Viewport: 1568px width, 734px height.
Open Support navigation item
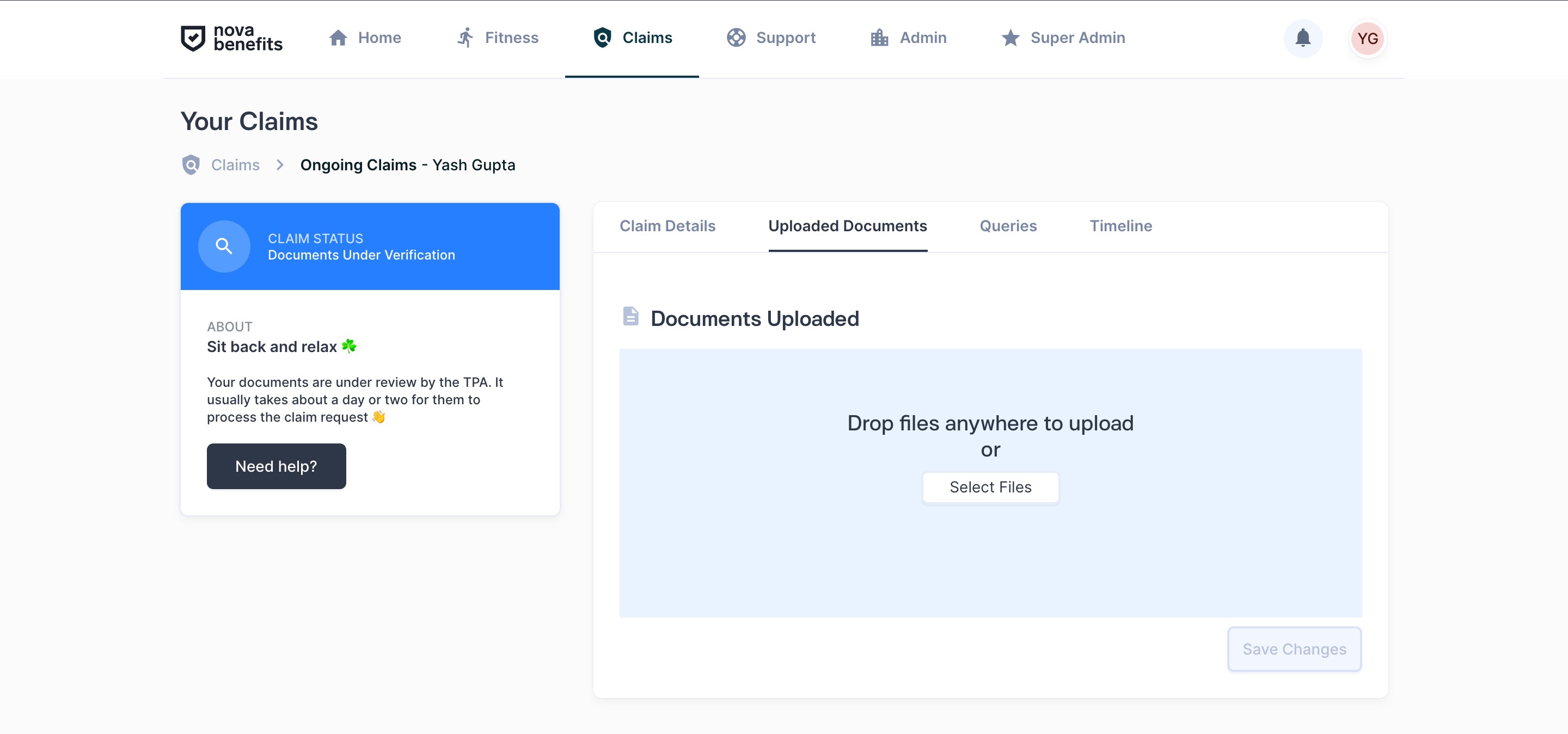click(x=770, y=38)
